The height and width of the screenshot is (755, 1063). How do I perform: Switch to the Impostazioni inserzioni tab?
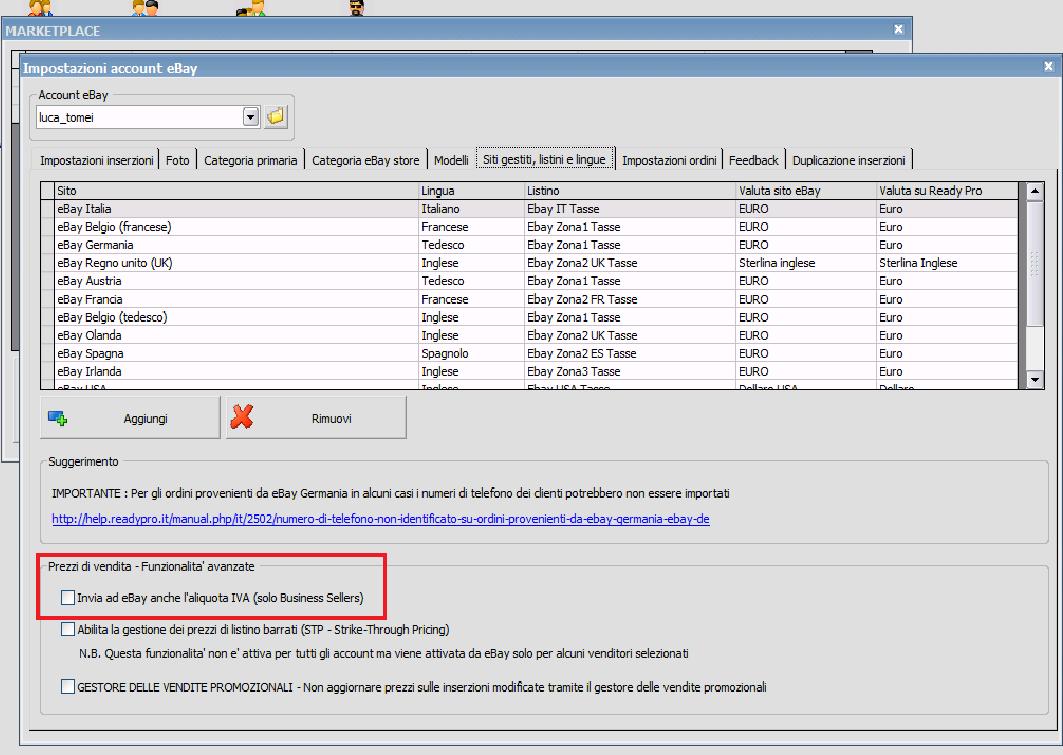(97, 160)
